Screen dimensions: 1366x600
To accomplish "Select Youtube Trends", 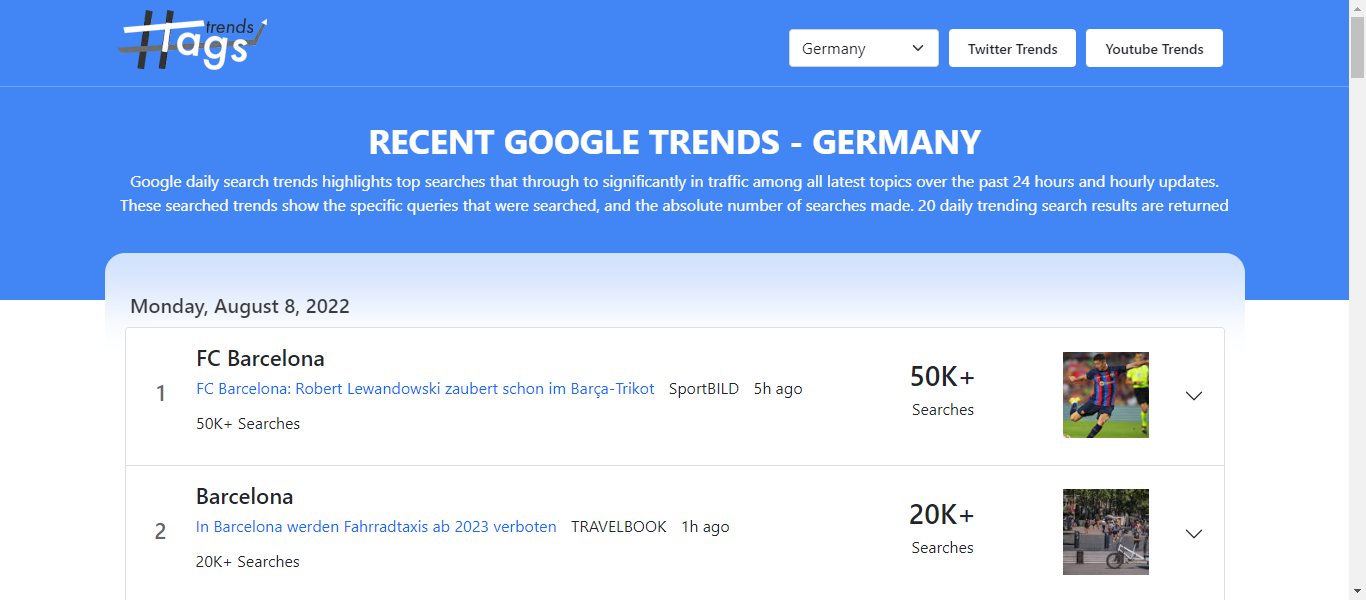I will click(x=1154, y=47).
